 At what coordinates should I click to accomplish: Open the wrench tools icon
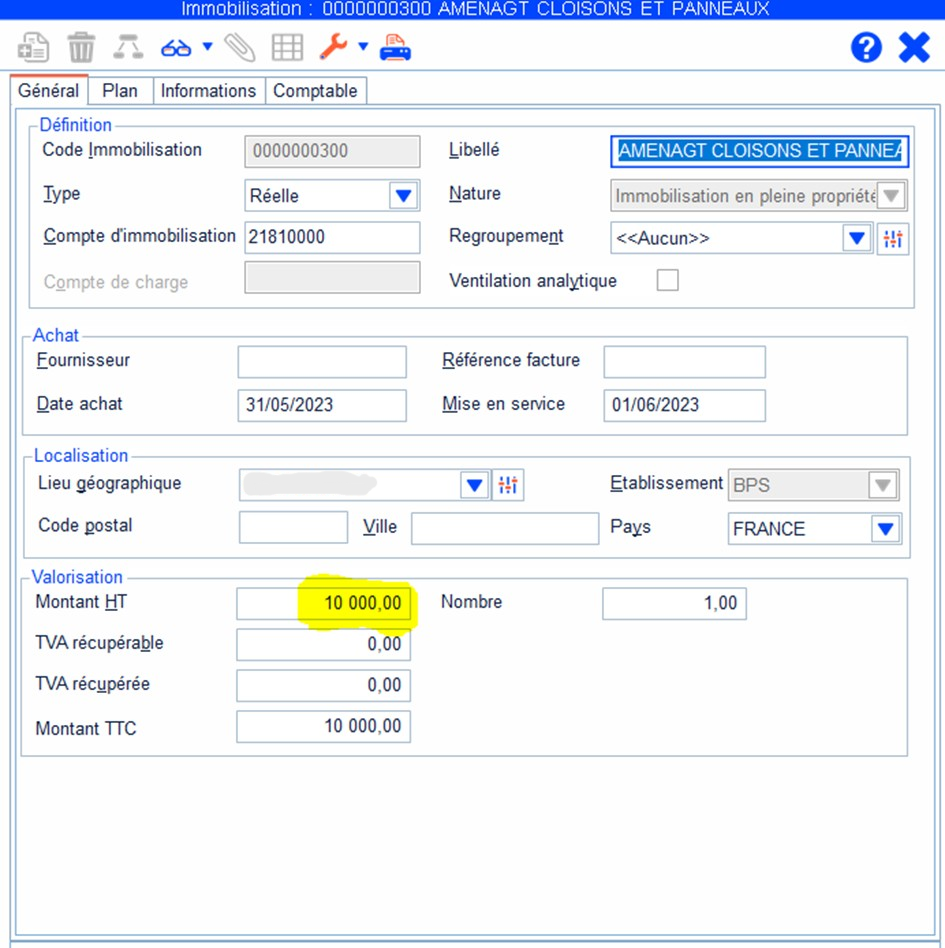click(x=332, y=47)
